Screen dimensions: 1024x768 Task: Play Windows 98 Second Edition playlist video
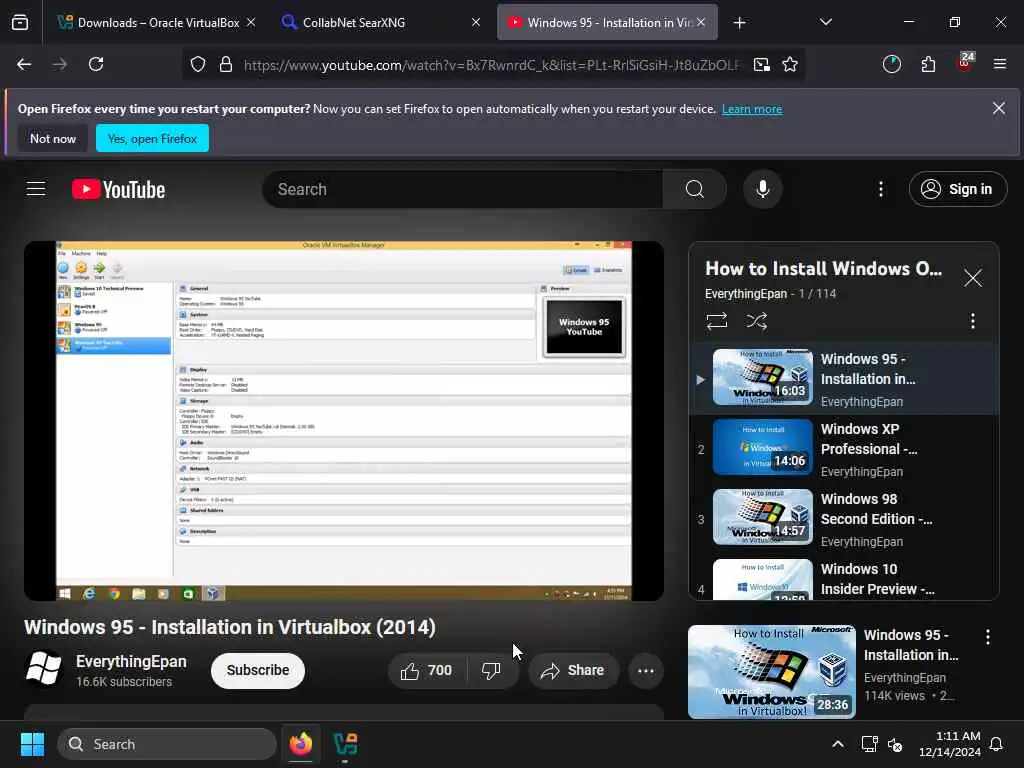(x=844, y=519)
